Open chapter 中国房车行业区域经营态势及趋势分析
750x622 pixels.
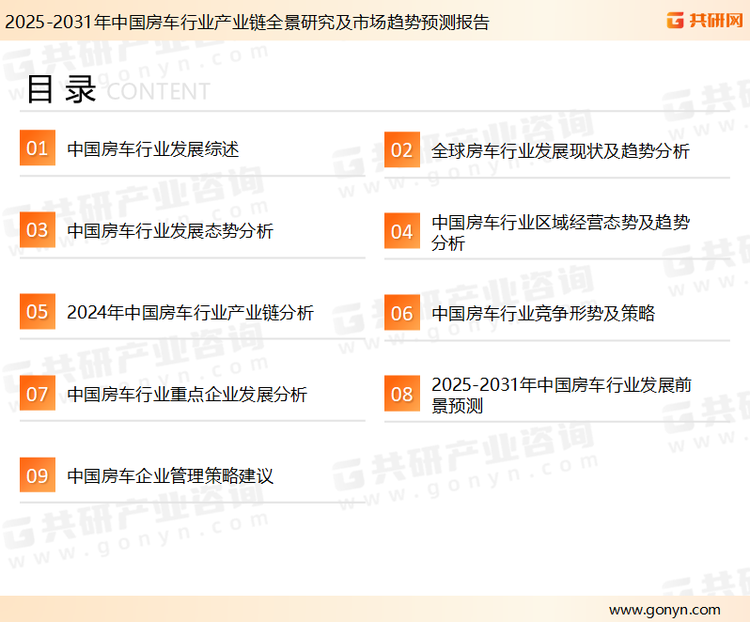pos(560,233)
